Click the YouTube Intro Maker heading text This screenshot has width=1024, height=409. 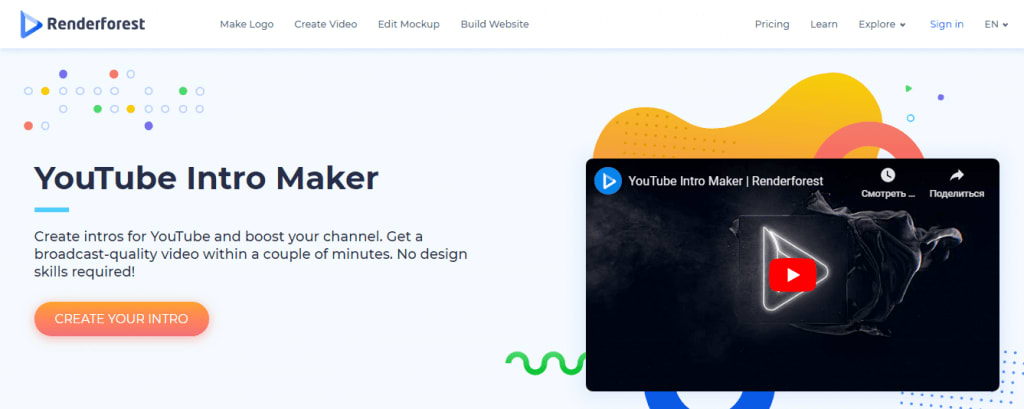click(206, 178)
